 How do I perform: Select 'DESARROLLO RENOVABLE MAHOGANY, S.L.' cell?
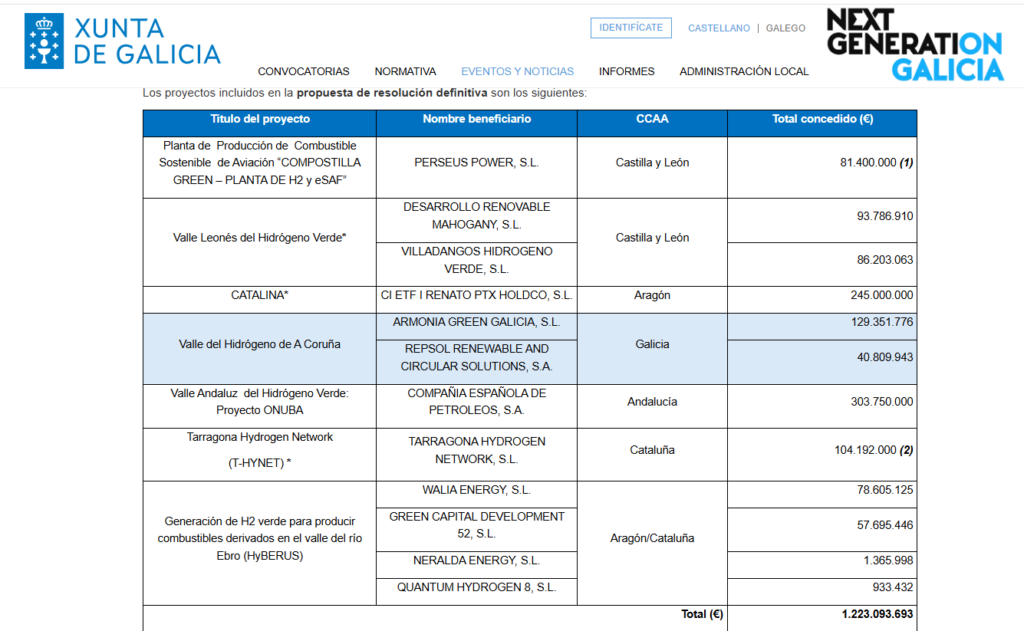click(x=477, y=220)
